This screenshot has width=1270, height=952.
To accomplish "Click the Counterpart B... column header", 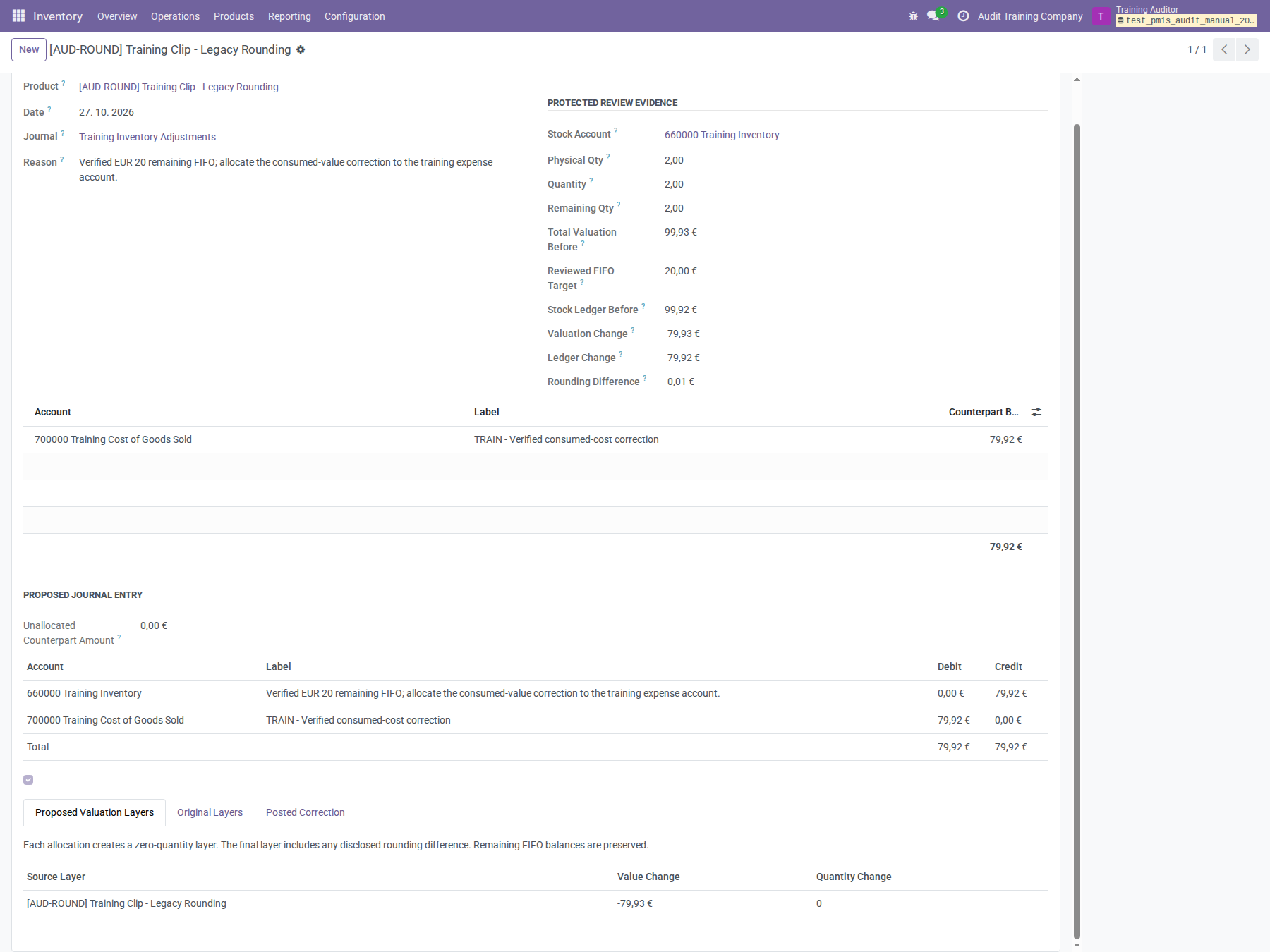I will 984,412.
